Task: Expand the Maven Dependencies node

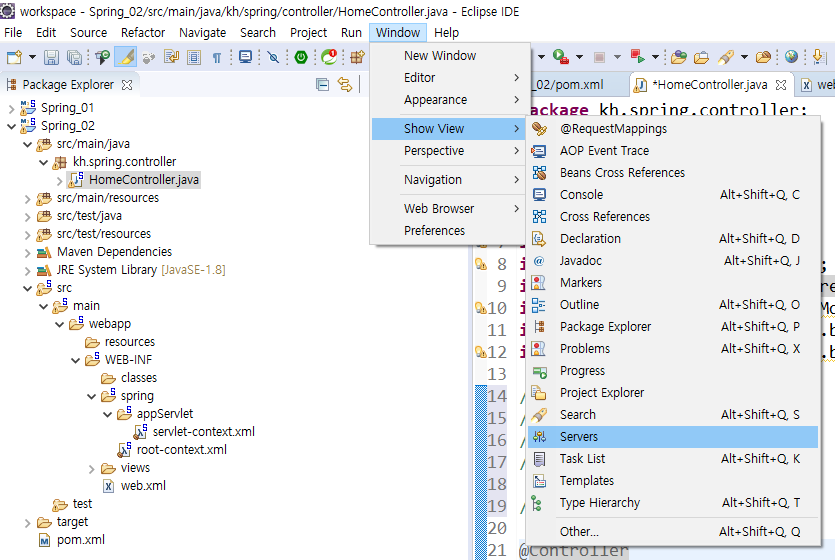Action: click(28, 253)
